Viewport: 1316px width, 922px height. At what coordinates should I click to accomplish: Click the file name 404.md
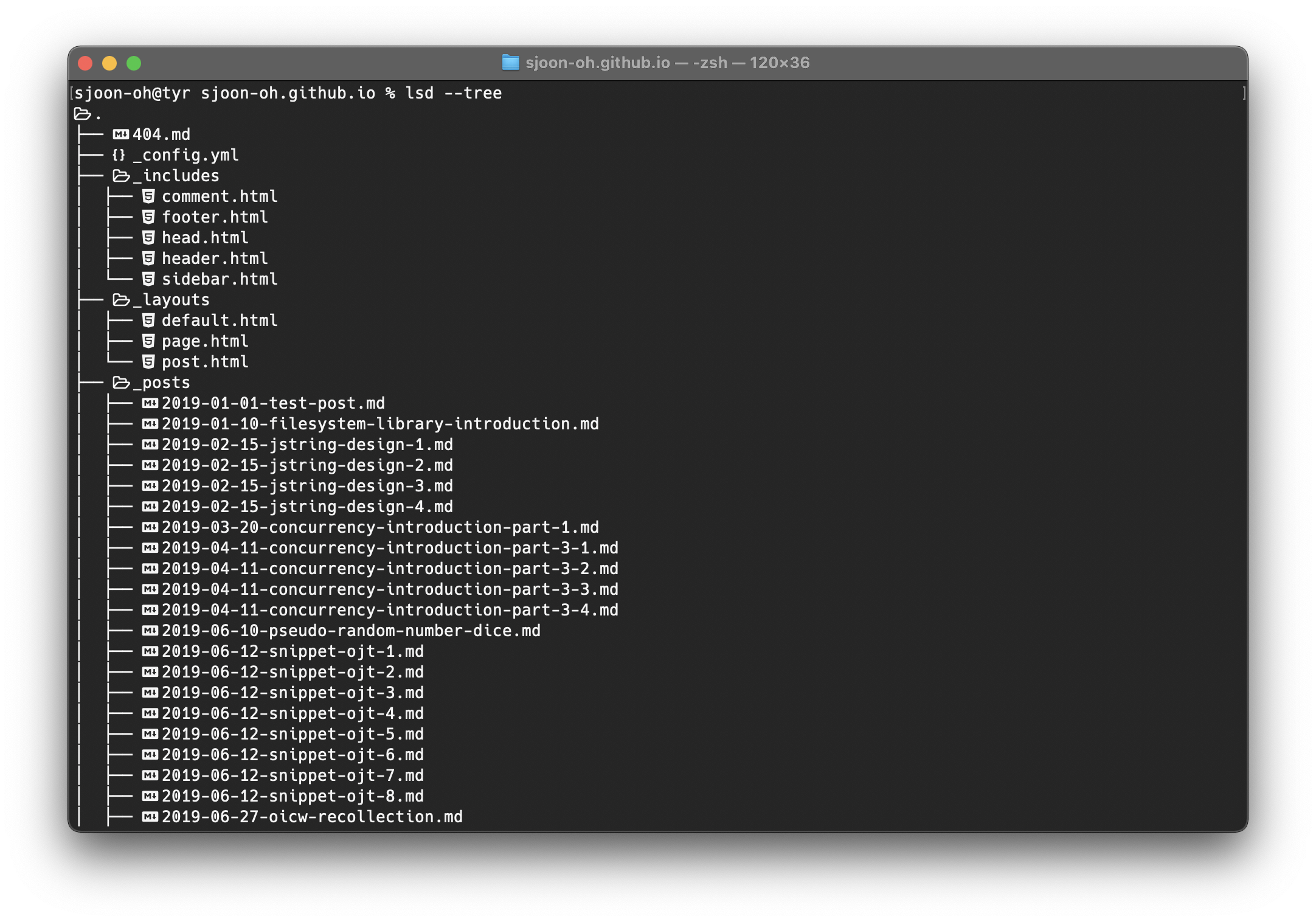click(x=162, y=134)
